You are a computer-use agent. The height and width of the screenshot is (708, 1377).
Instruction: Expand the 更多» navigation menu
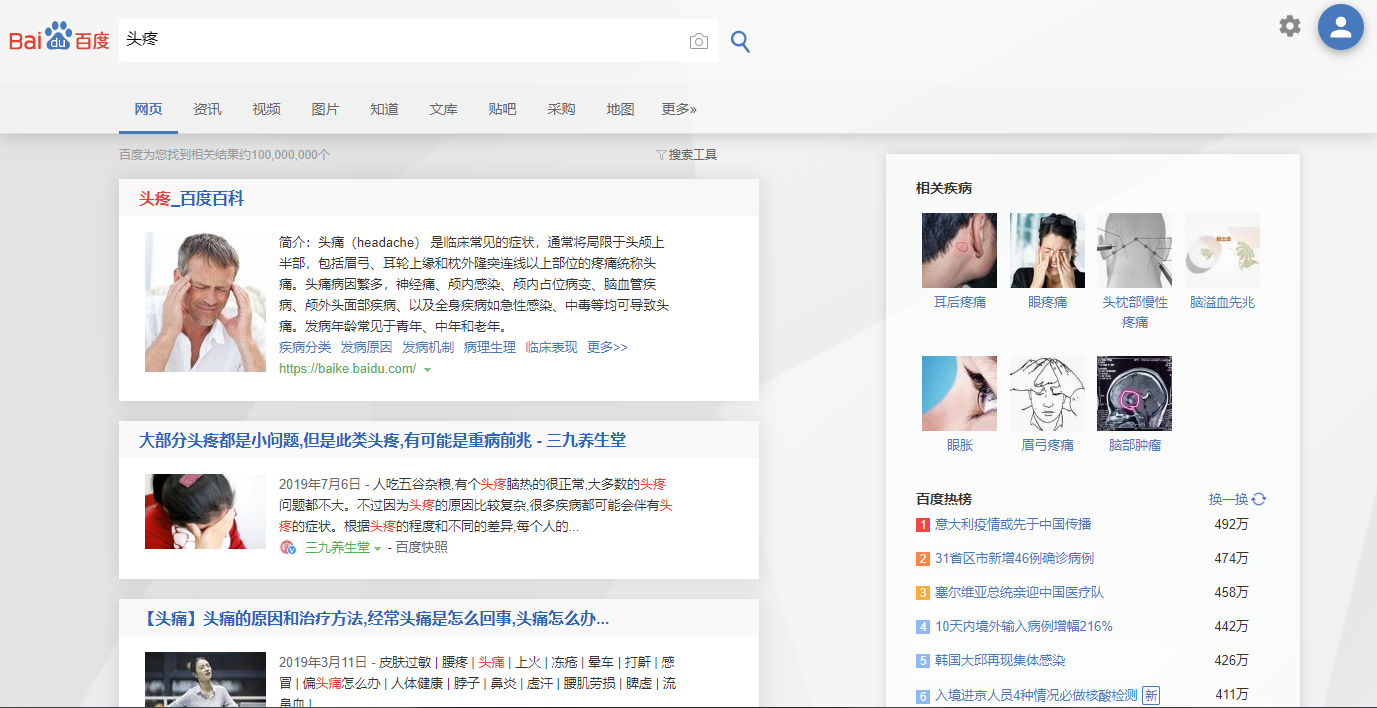tap(679, 109)
